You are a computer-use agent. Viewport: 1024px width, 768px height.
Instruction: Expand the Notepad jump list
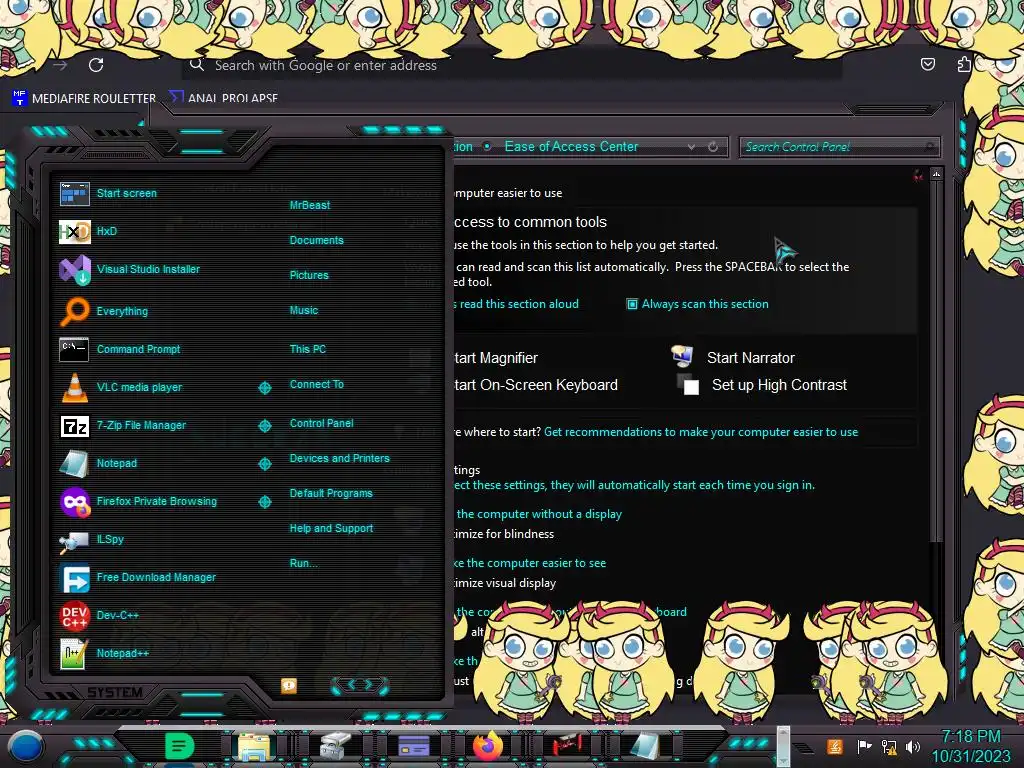coord(265,464)
